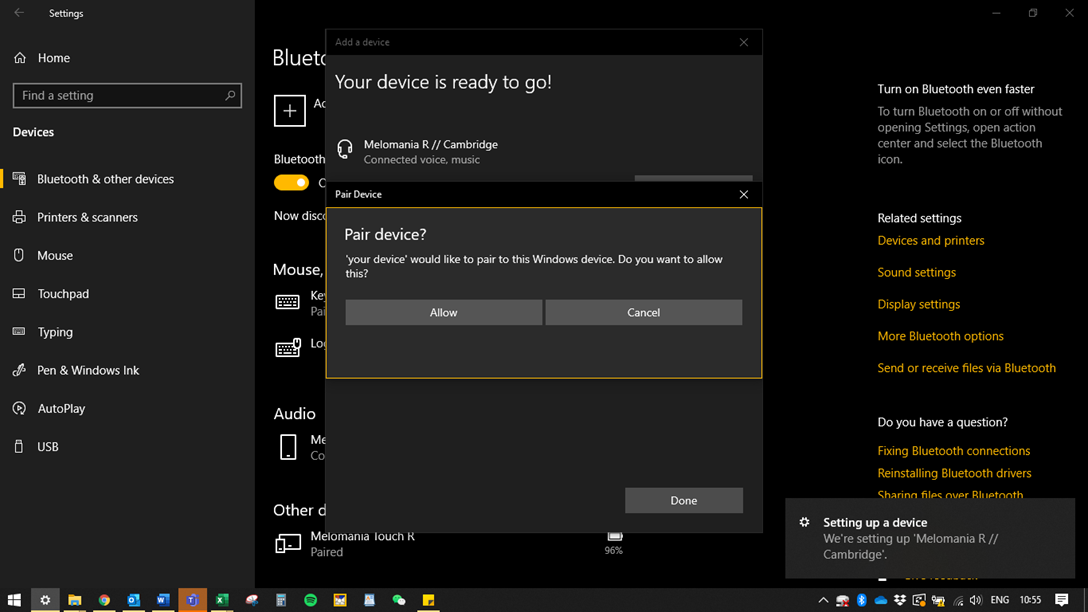Open Pen & Windows Ink settings
The image size is (1088, 612).
pos(88,370)
